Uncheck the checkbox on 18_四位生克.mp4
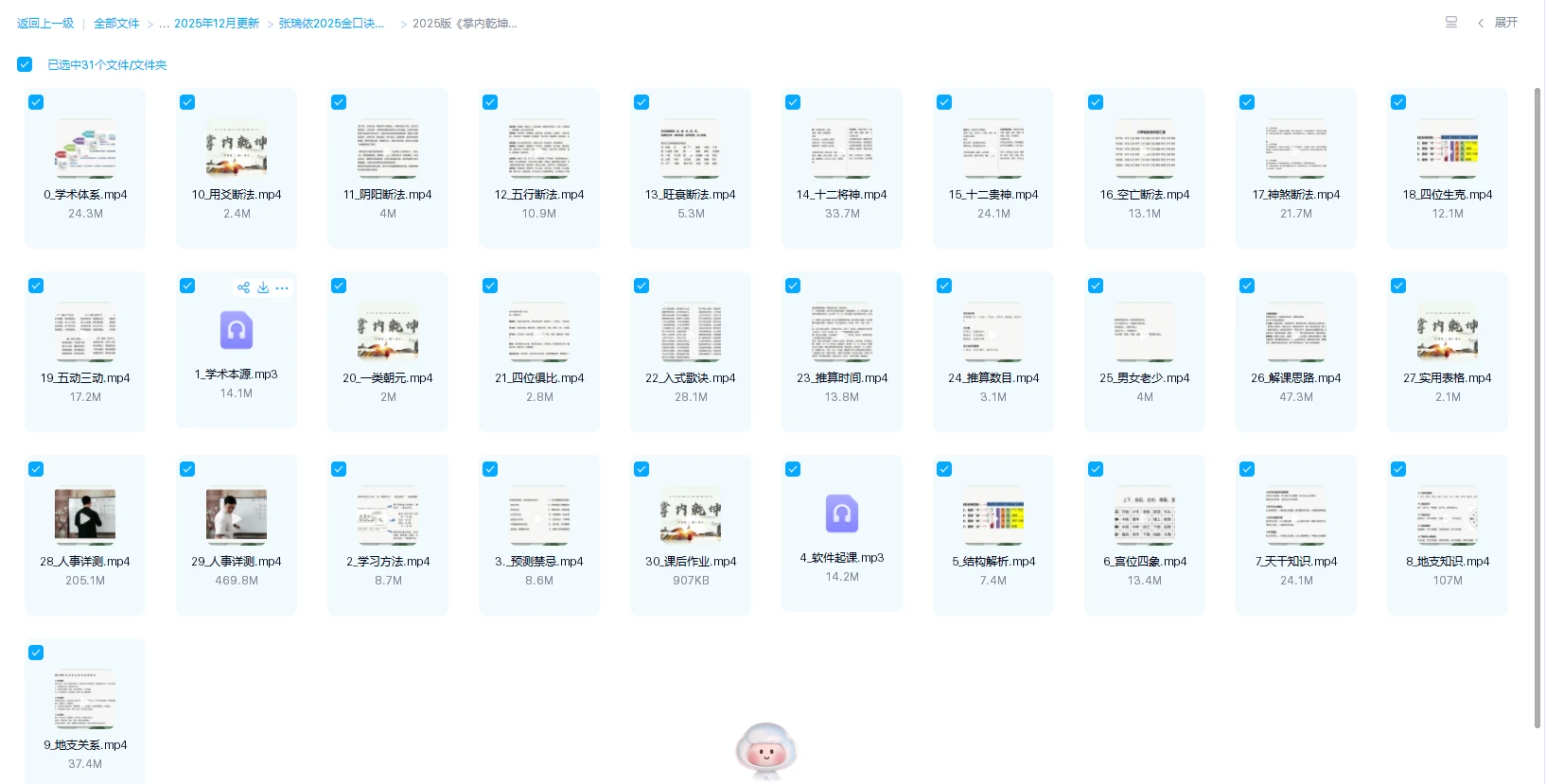The height and width of the screenshot is (784, 1546). [1398, 102]
